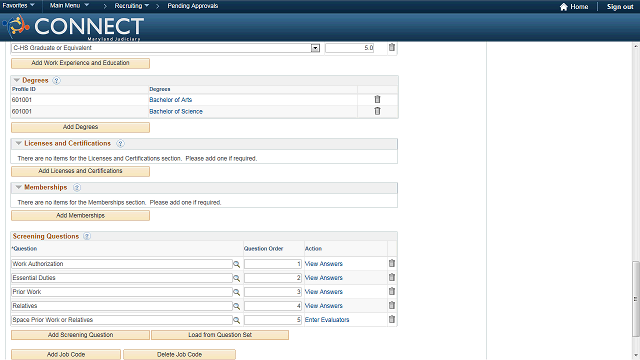This screenshot has height=360, width=640.
Task: Open lookup for Space Prior Work or Relatives
Action: pyautogui.click(x=236, y=320)
